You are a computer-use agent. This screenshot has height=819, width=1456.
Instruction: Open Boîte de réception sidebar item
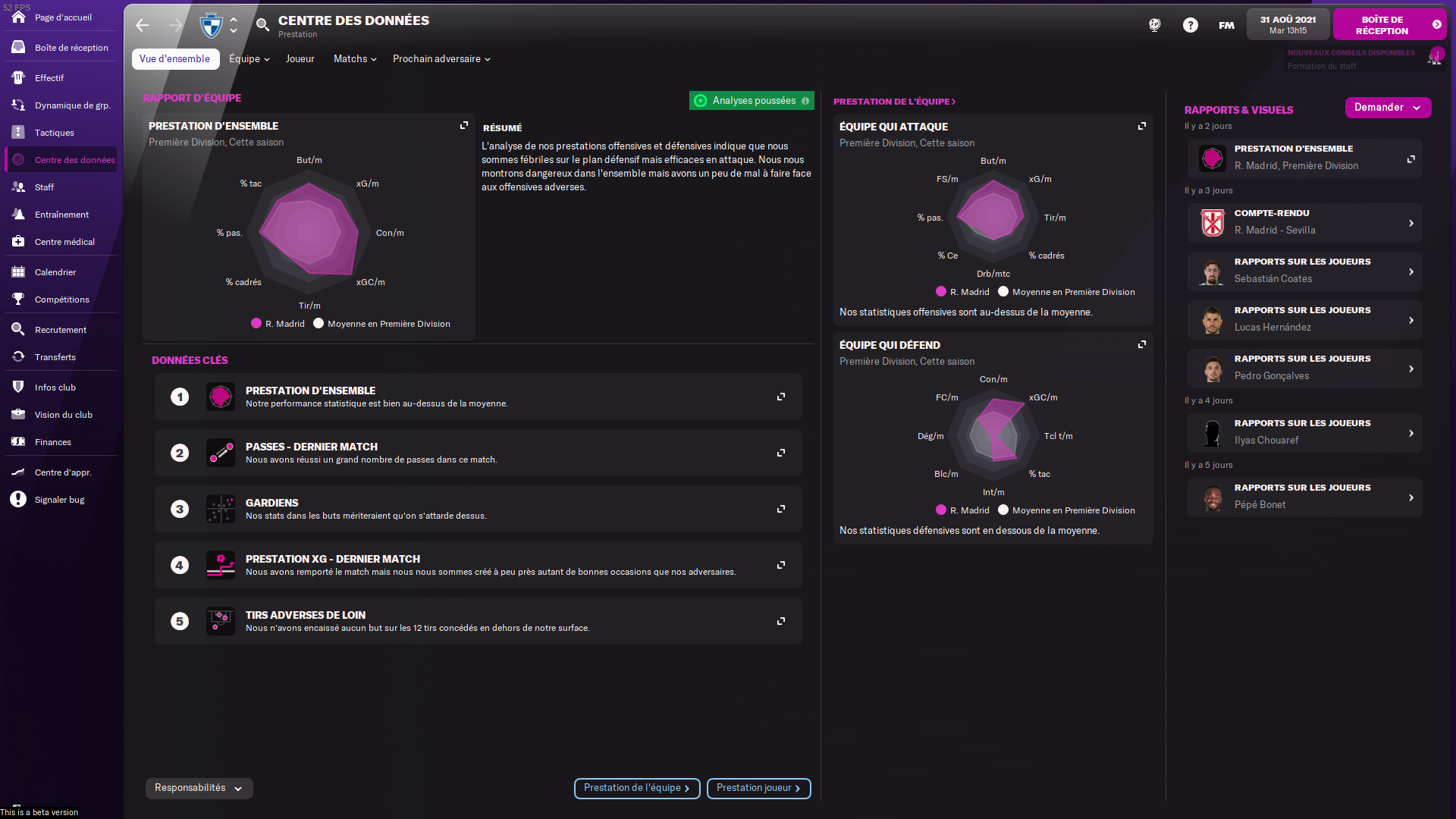tap(61, 47)
